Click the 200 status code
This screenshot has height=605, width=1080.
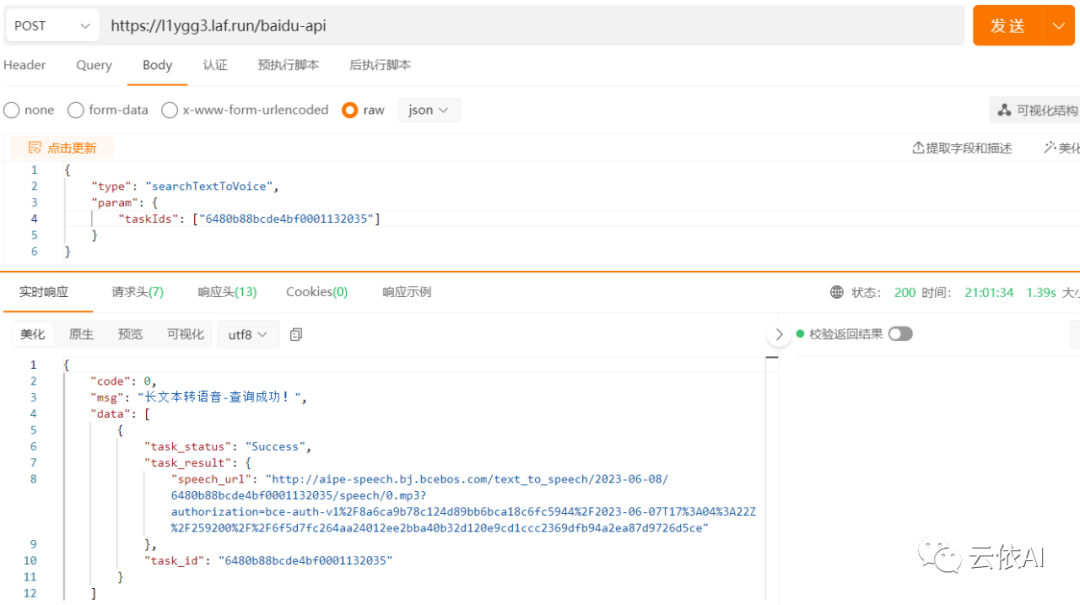[904, 293]
